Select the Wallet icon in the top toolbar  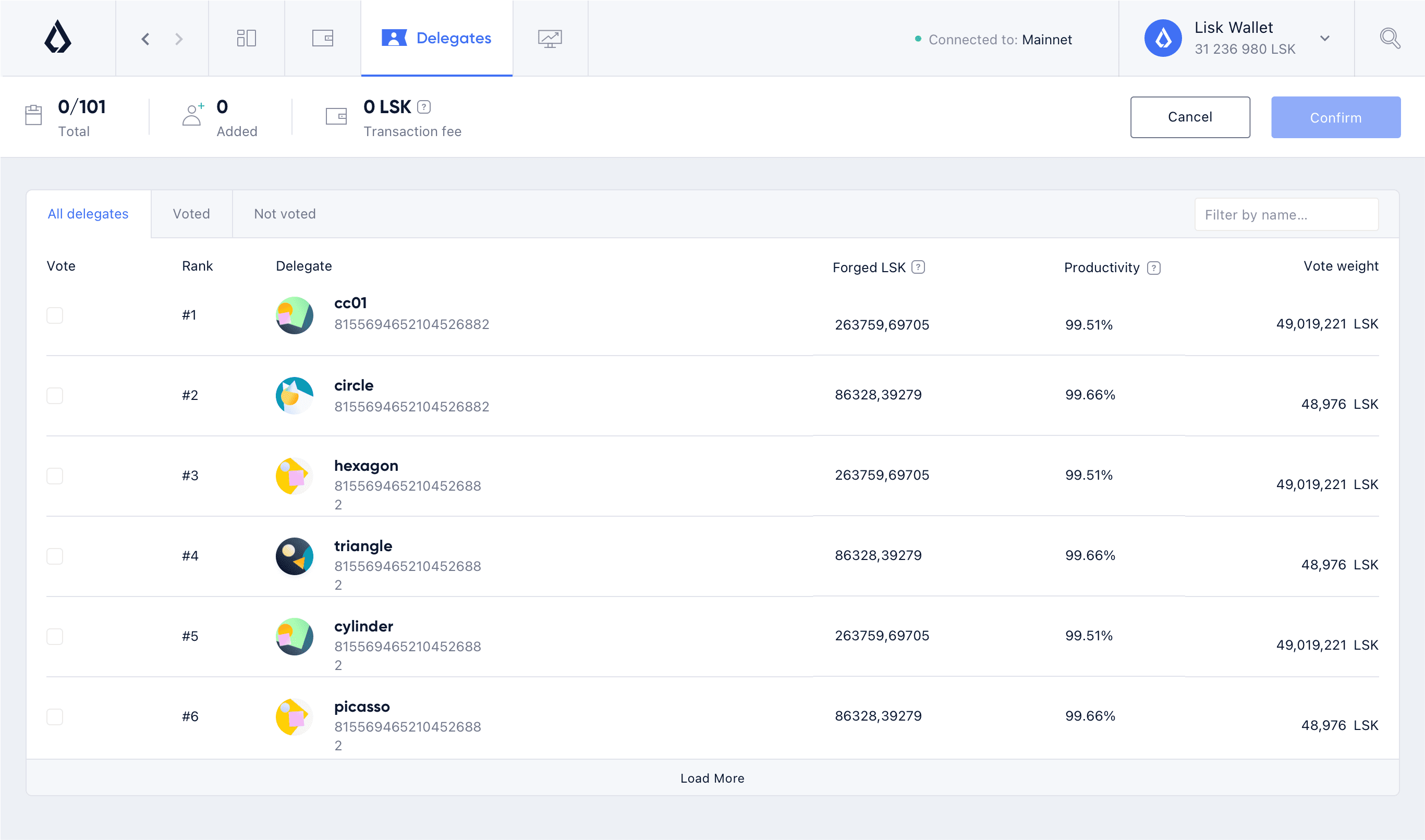[323, 38]
